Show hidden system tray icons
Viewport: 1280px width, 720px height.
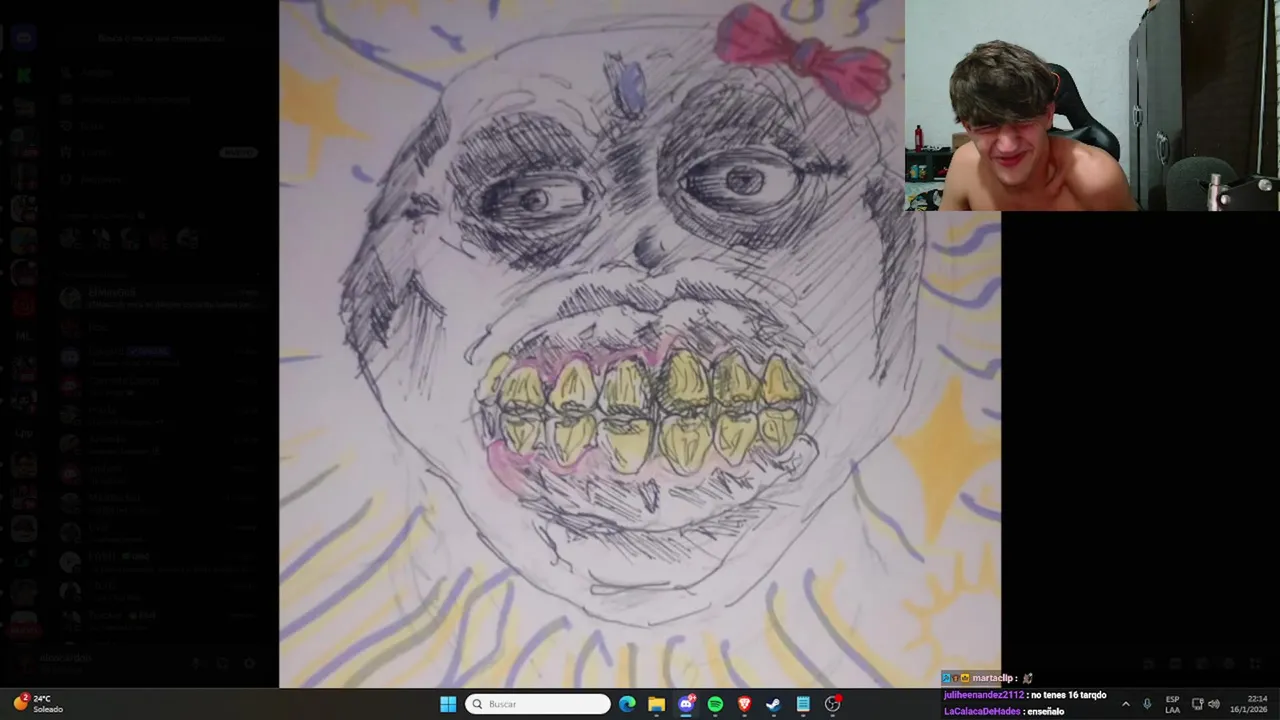(1125, 704)
